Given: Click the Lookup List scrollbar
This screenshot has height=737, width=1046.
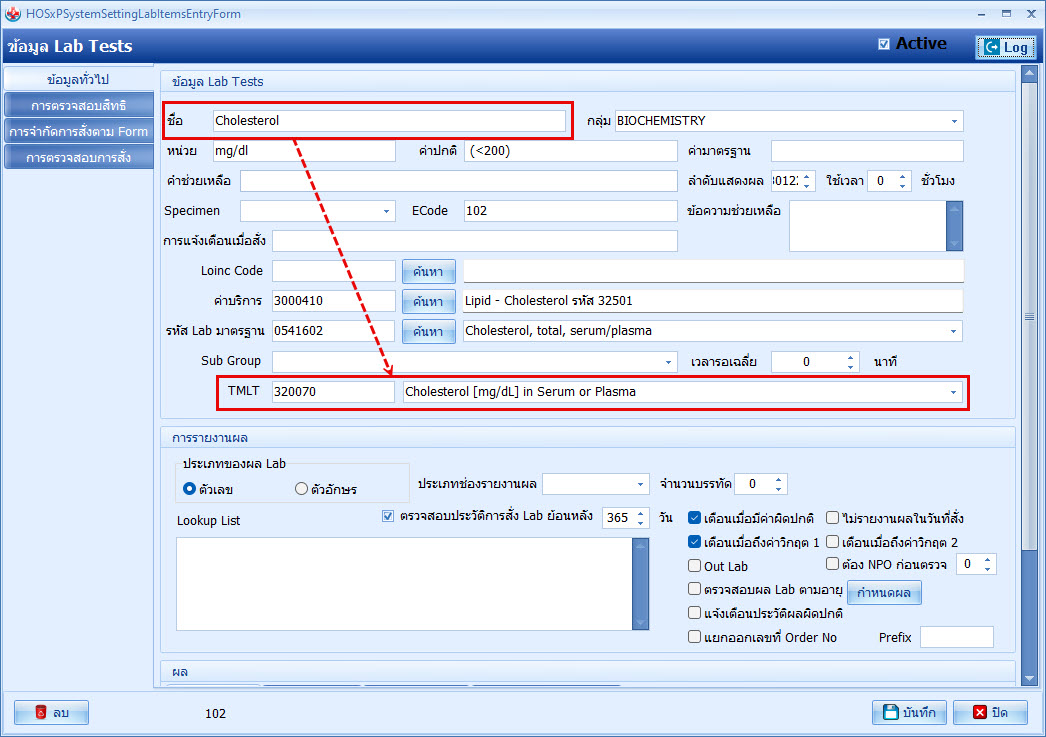Looking at the screenshot, I should click(x=640, y=584).
